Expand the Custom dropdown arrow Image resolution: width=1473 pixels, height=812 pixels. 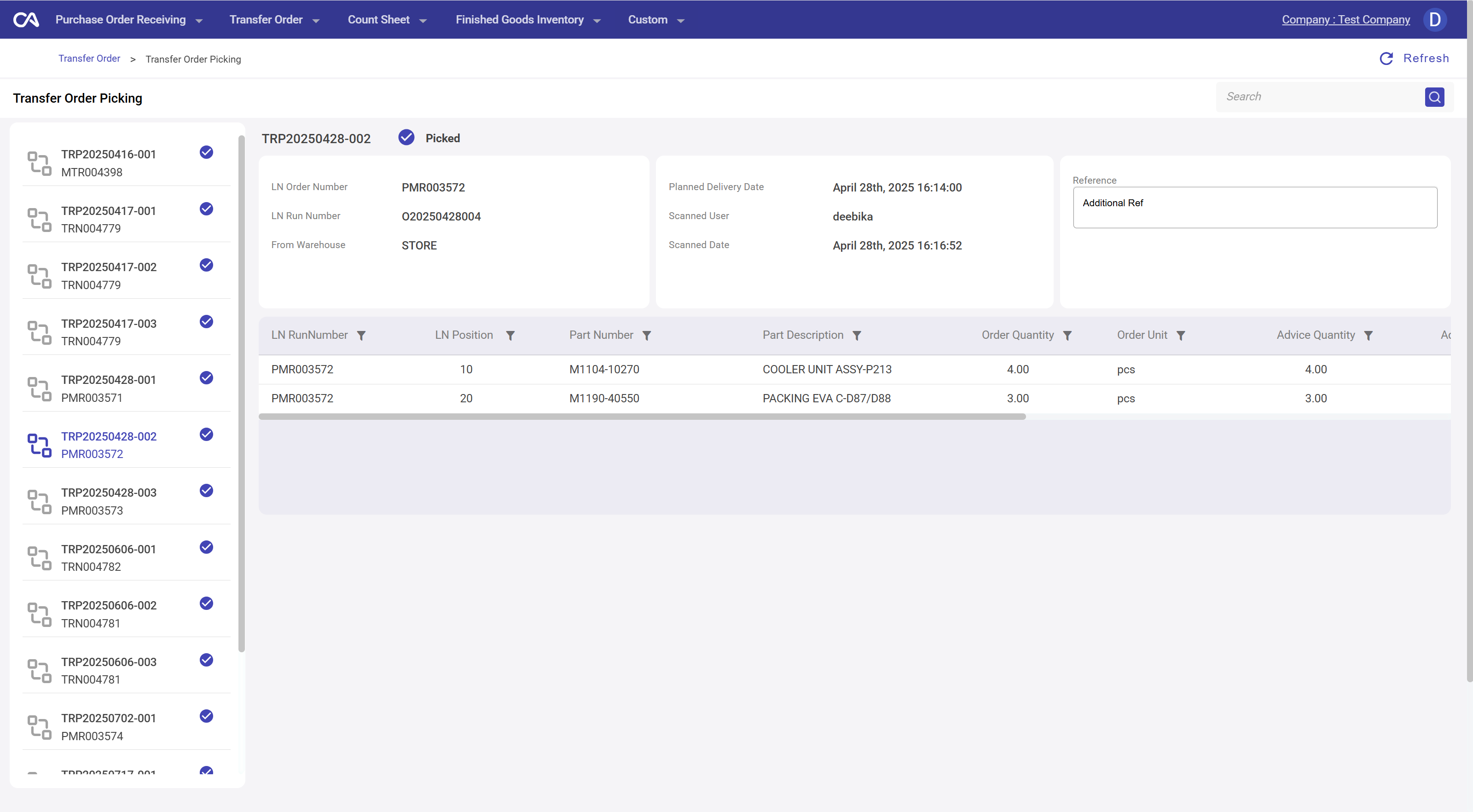pos(680,21)
